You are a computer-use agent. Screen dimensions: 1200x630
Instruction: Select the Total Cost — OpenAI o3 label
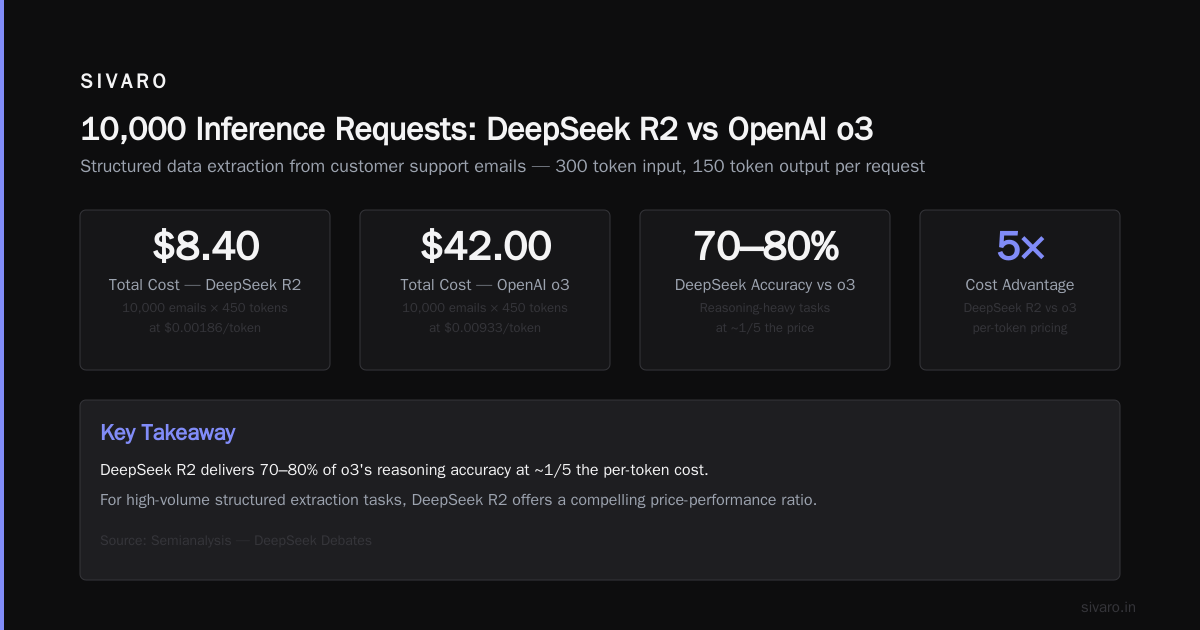[x=485, y=285]
